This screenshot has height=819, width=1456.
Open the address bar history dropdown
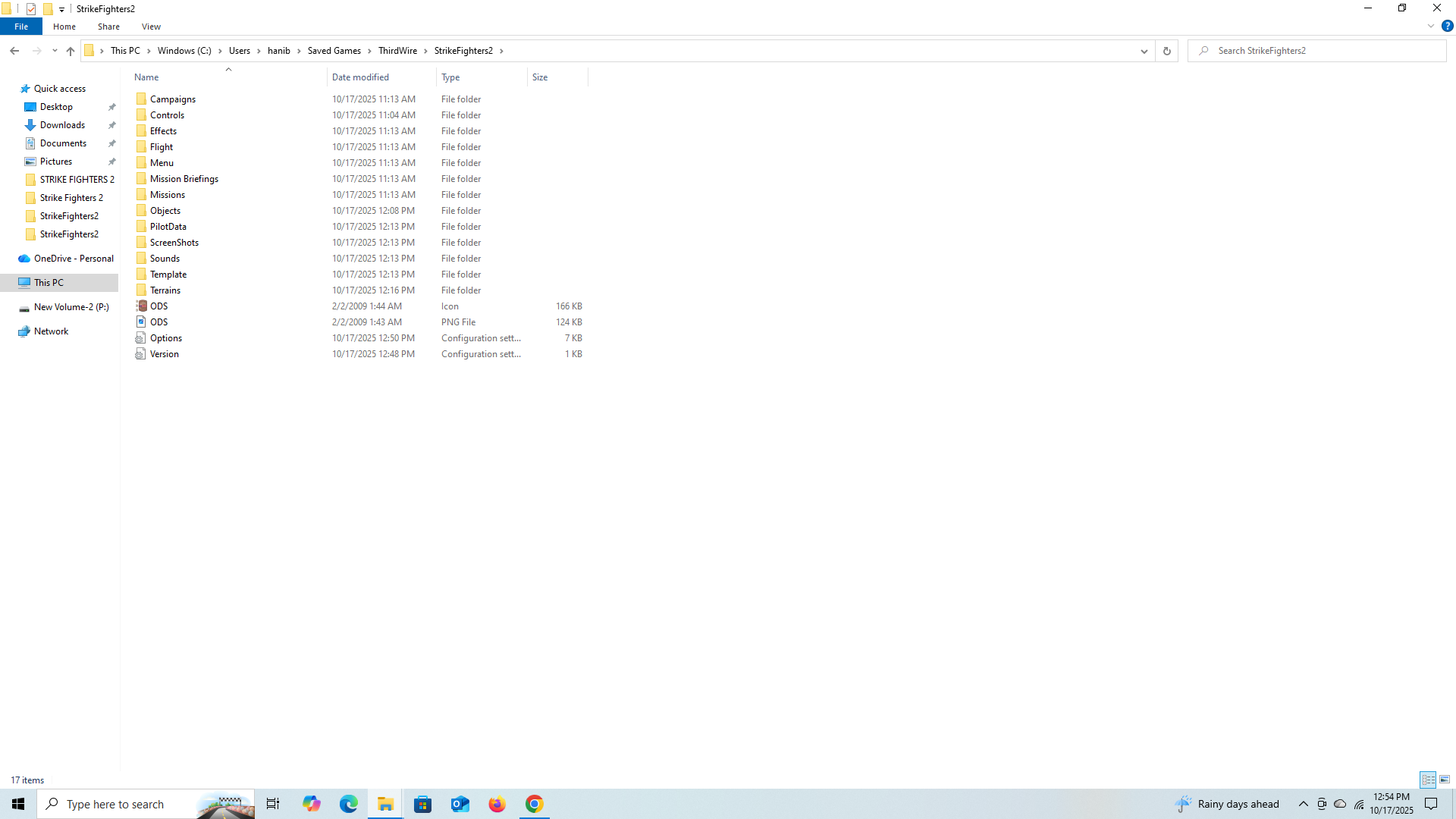(x=1144, y=51)
